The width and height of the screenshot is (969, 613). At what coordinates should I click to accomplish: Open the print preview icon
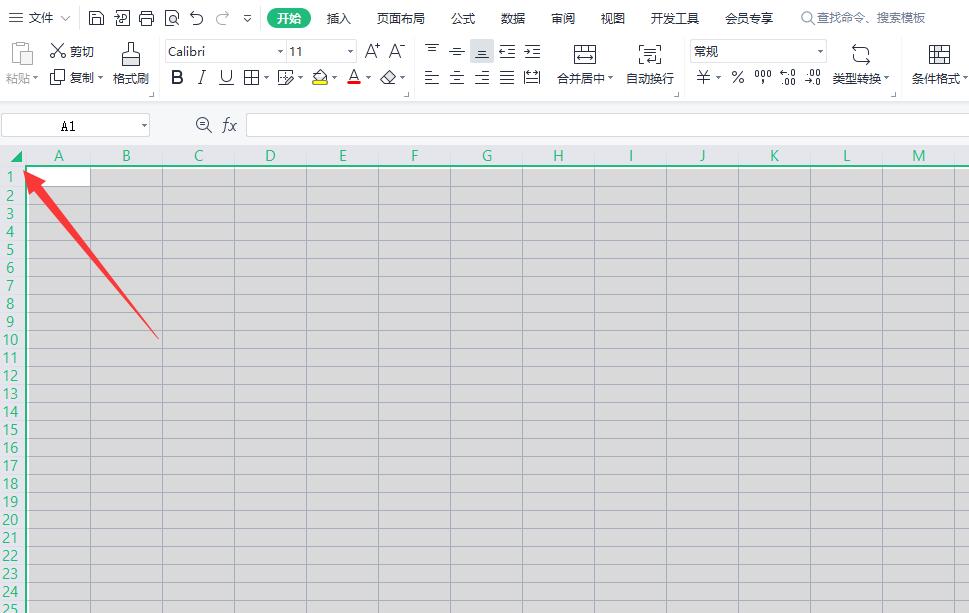pyautogui.click(x=171, y=17)
